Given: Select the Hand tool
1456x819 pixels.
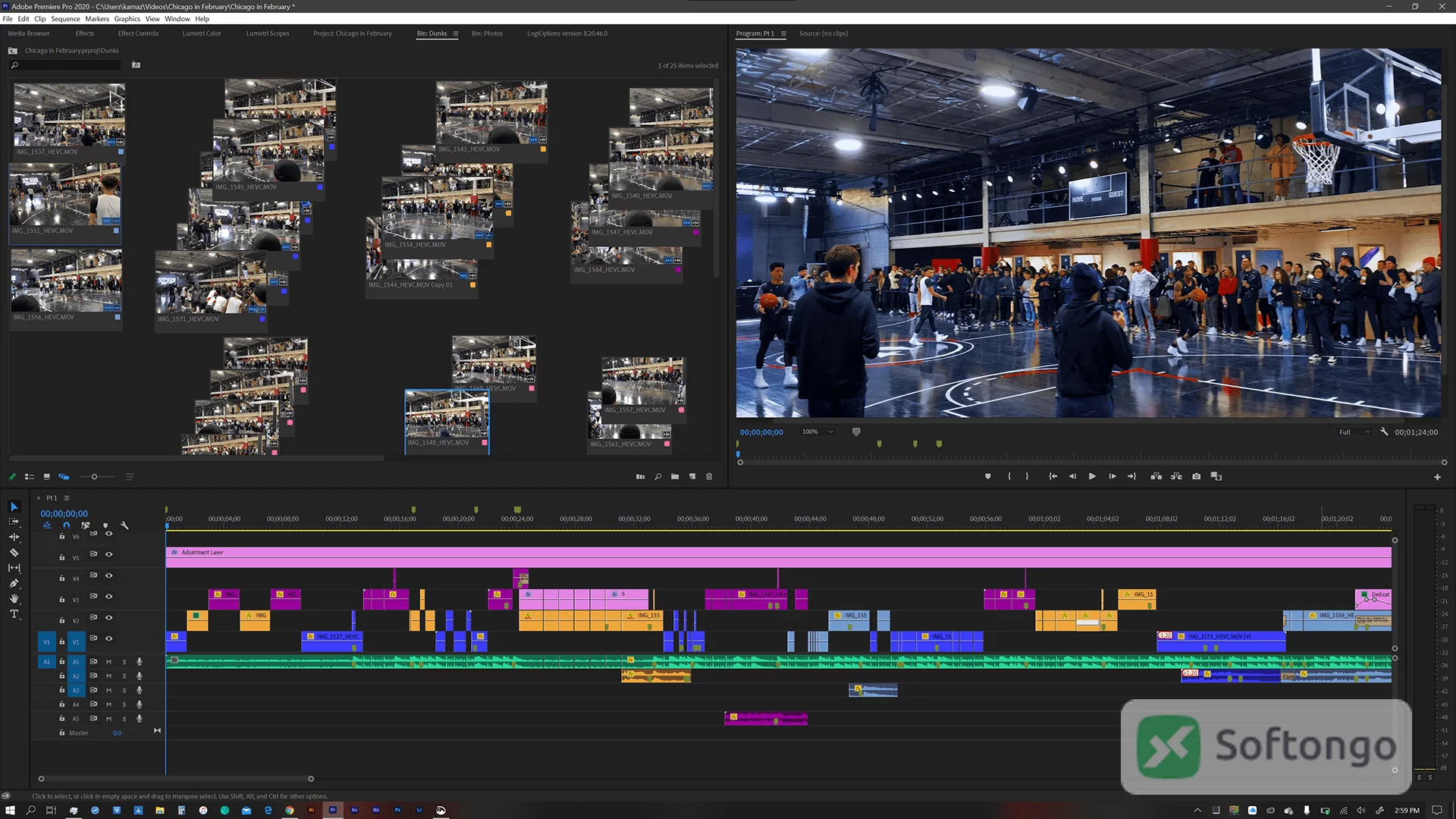Looking at the screenshot, I should 14,598.
